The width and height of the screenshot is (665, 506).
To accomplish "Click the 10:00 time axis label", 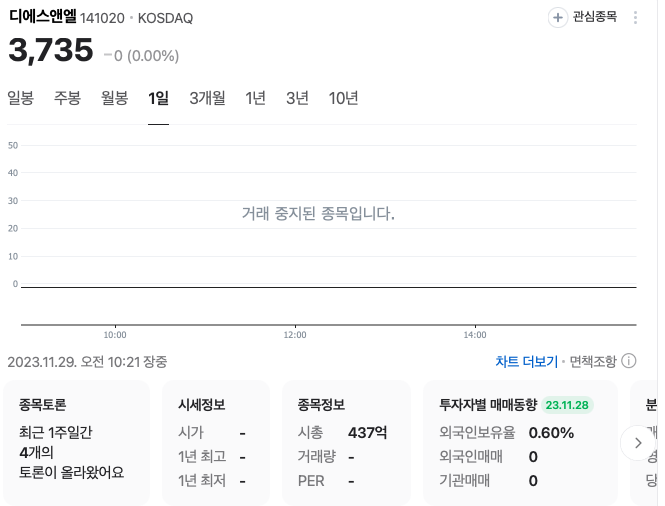I will pos(115,335).
